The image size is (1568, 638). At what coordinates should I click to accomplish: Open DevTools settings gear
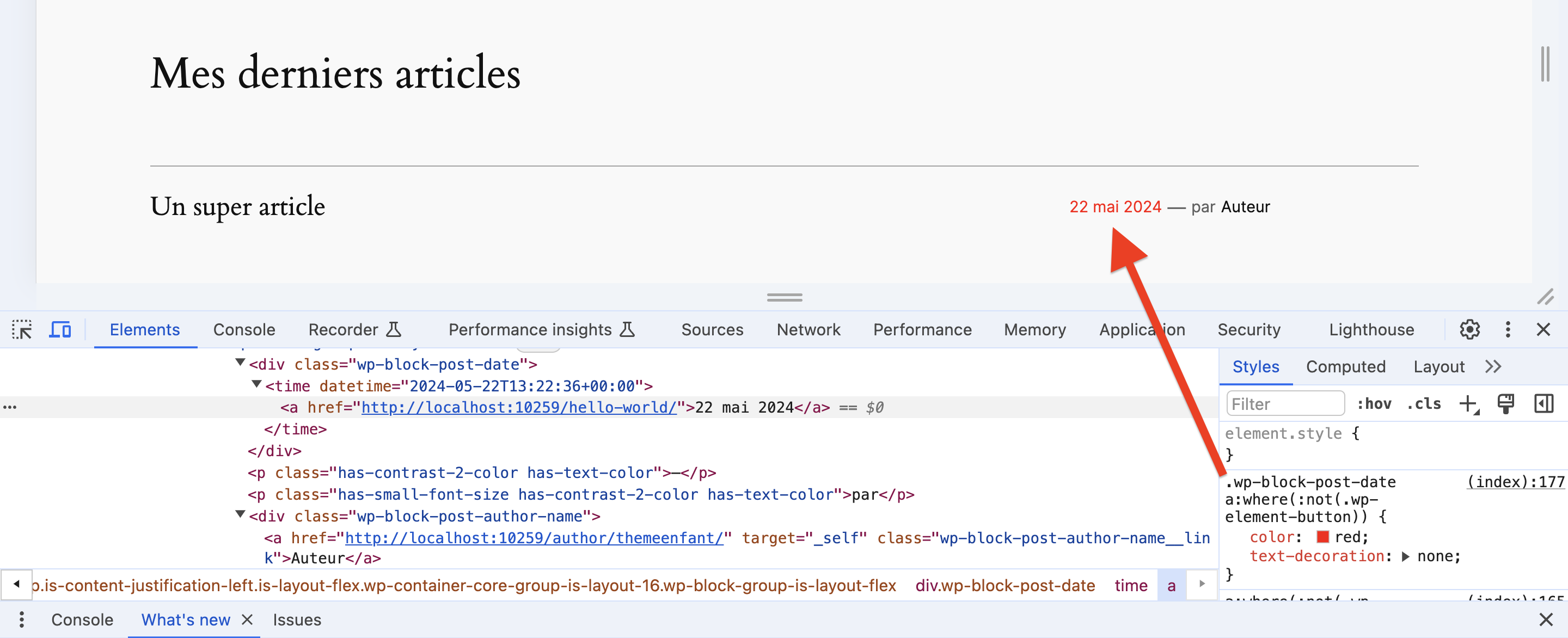tap(1469, 329)
